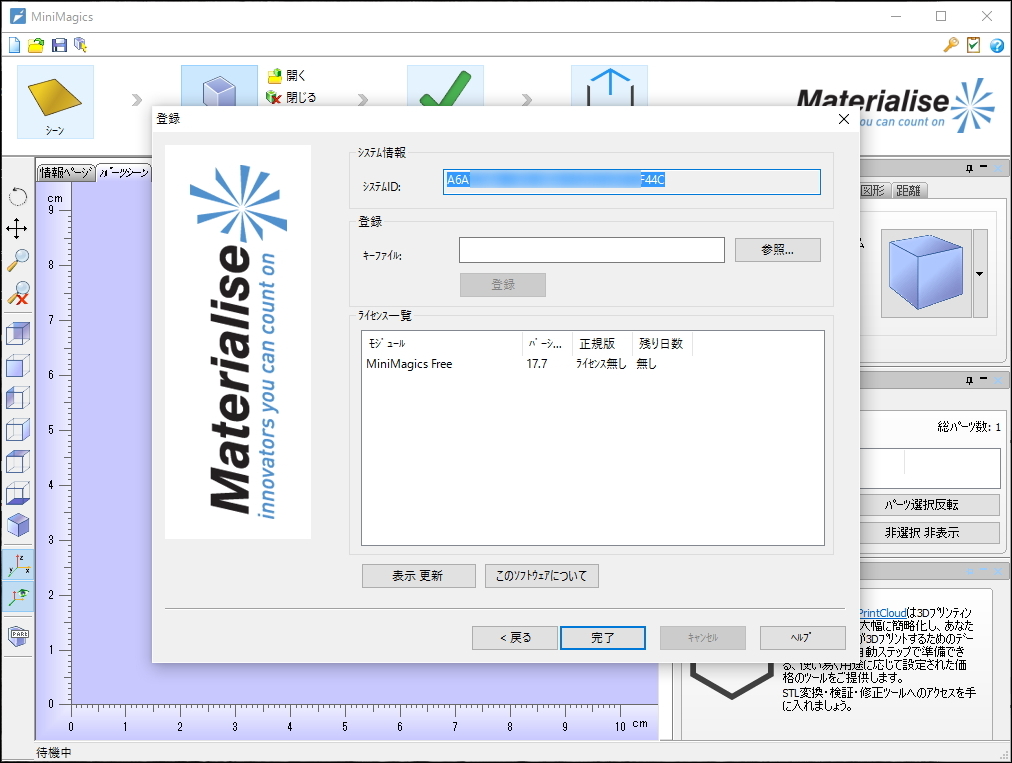Click the license key icon in top-right

[950, 45]
